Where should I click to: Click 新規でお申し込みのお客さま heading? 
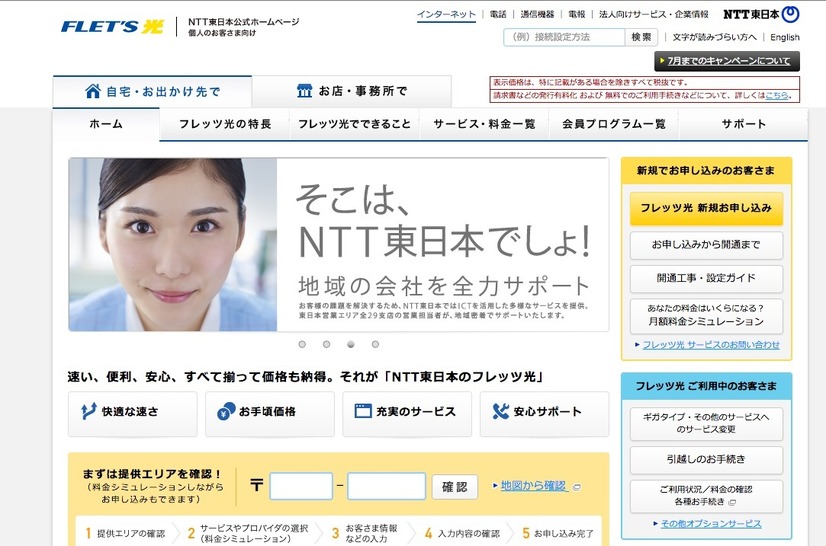pyautogui.click(x=706, y=171)
